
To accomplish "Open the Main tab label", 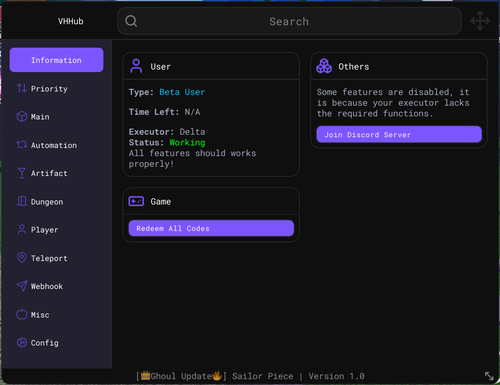I will pos(40,117).
